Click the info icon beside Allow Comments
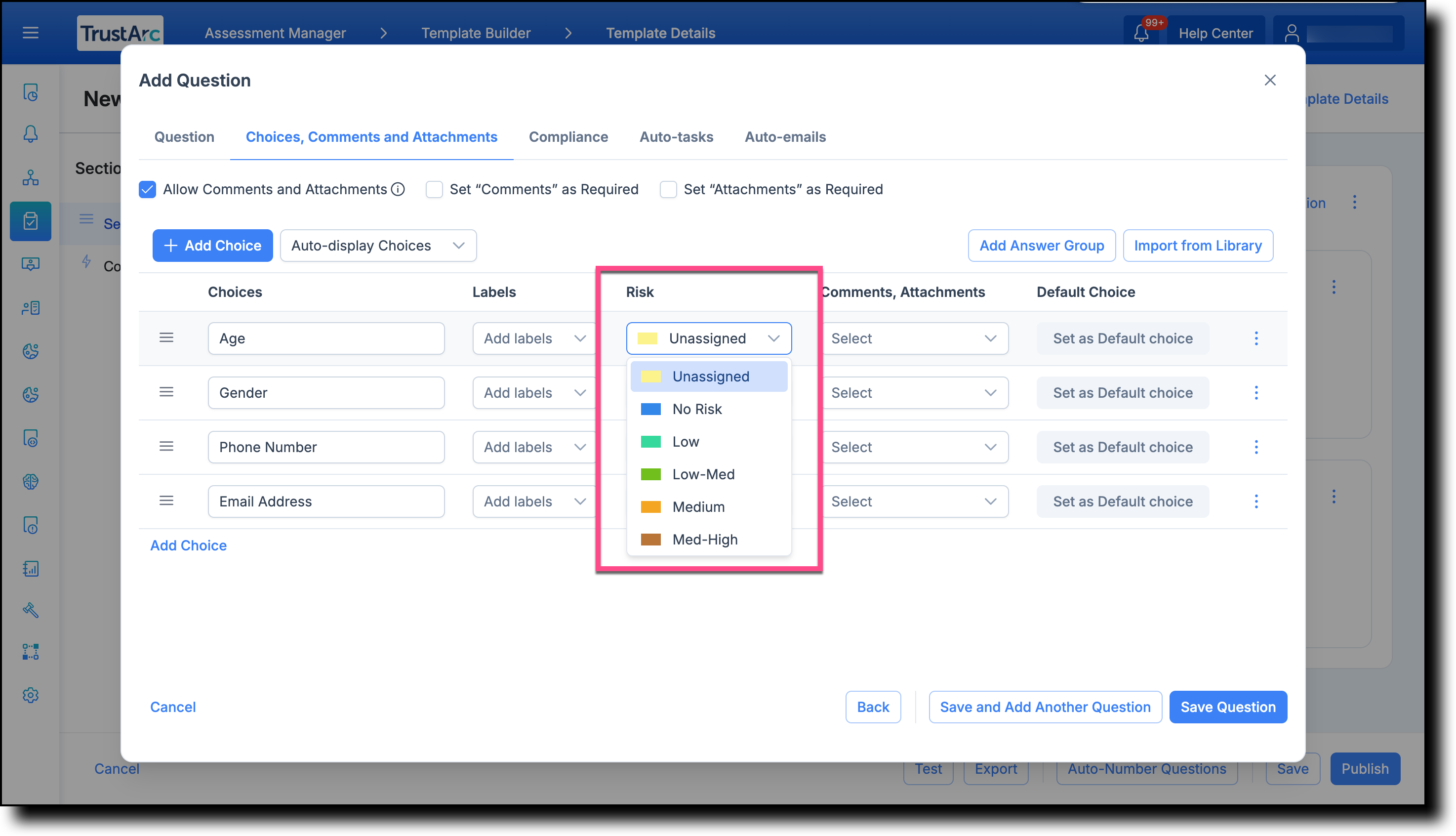Image resolution: width=1456 pixels, height=836 pixels. (398, 189)
